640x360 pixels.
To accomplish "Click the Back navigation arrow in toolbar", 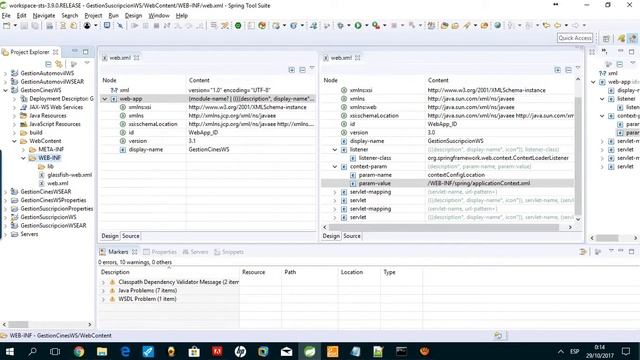I will click(557, 25).
